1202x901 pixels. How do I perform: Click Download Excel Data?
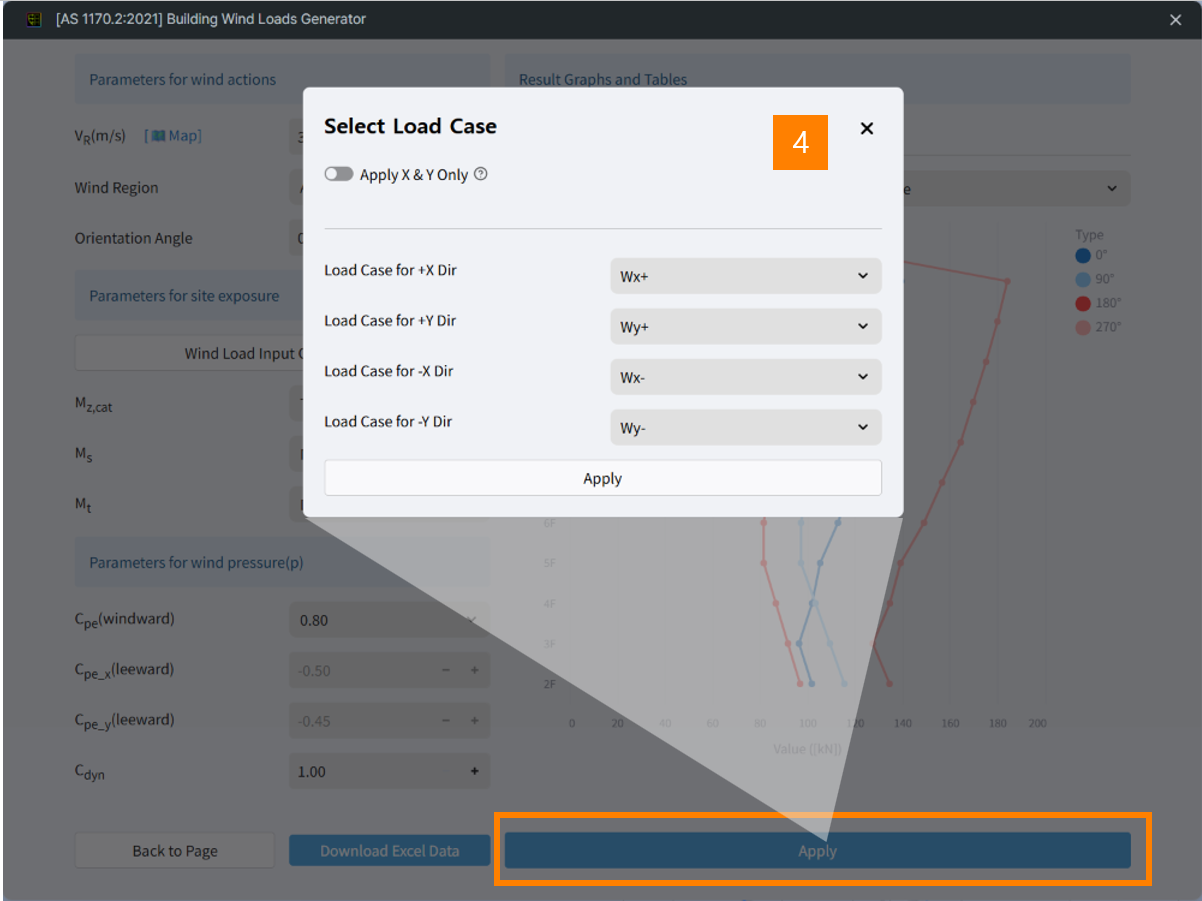click(x=389, y=850)
